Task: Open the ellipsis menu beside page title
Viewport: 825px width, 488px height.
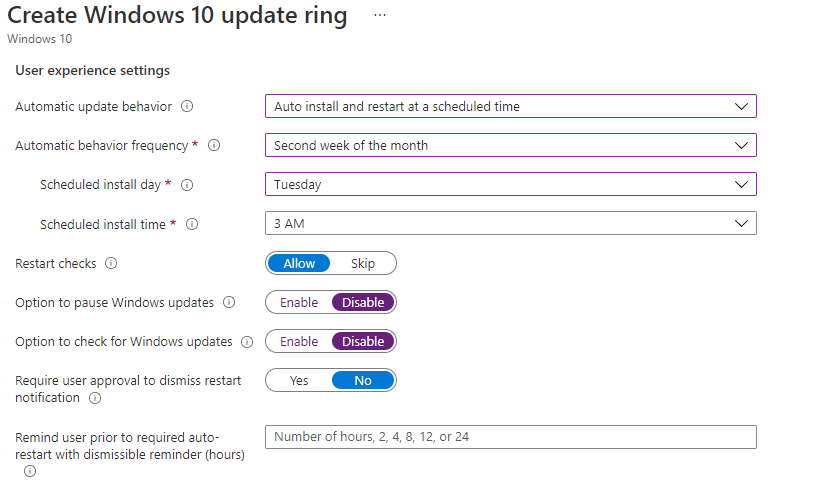Action: (x=380, y=15)
